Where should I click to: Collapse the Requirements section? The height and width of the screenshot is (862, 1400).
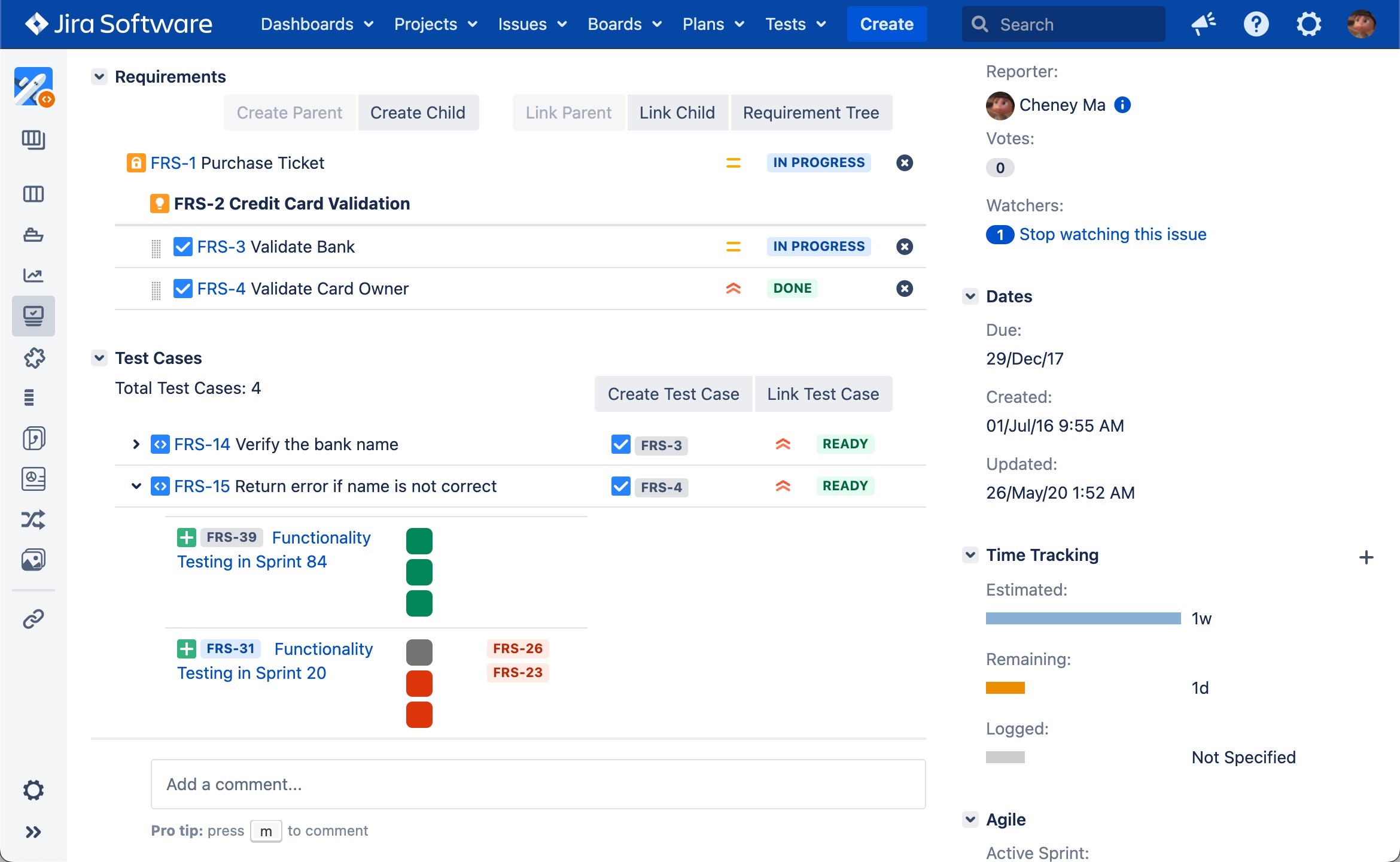[99, 76]
